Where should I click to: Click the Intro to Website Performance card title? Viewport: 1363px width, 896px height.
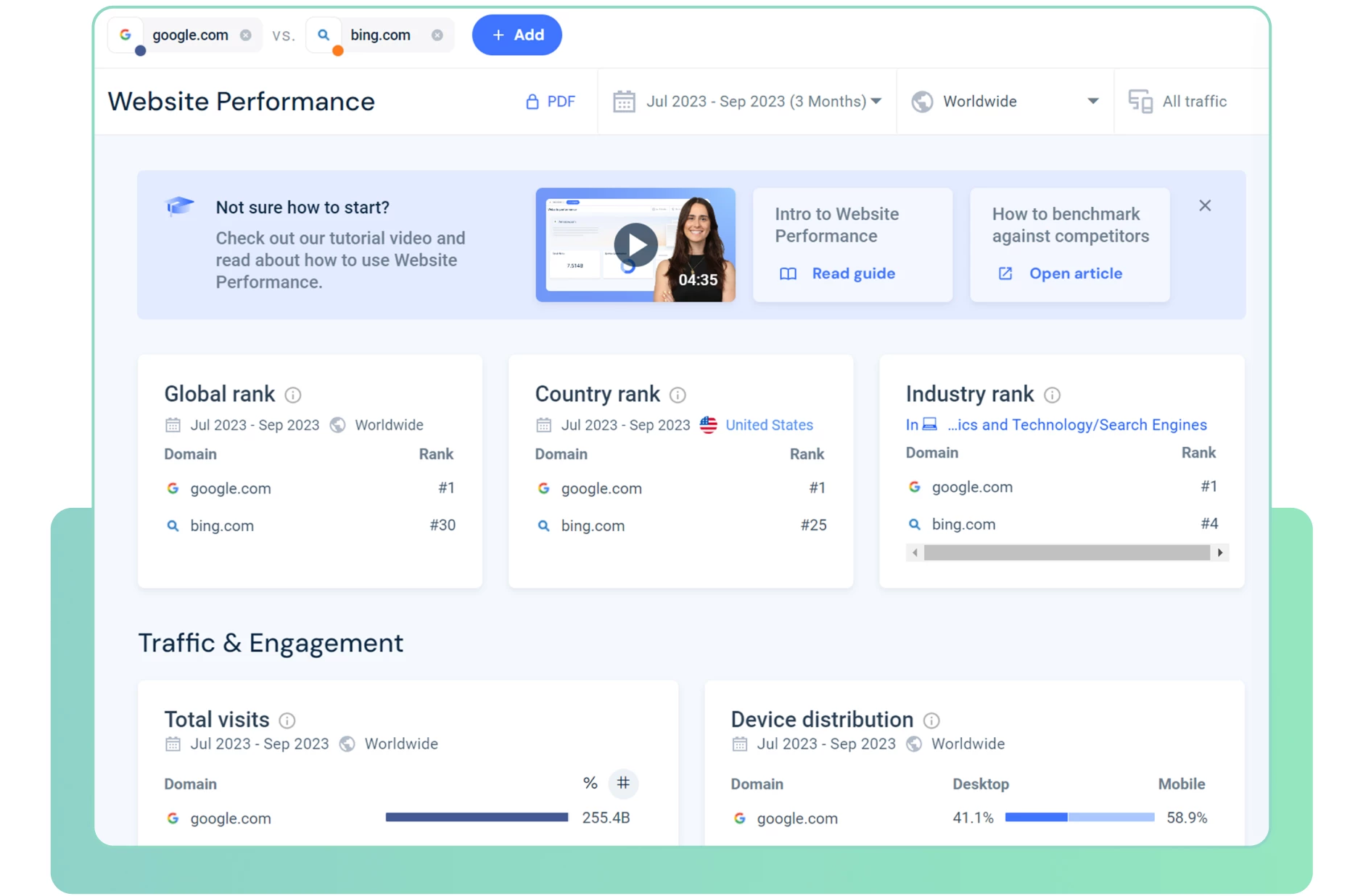(836, 225)
